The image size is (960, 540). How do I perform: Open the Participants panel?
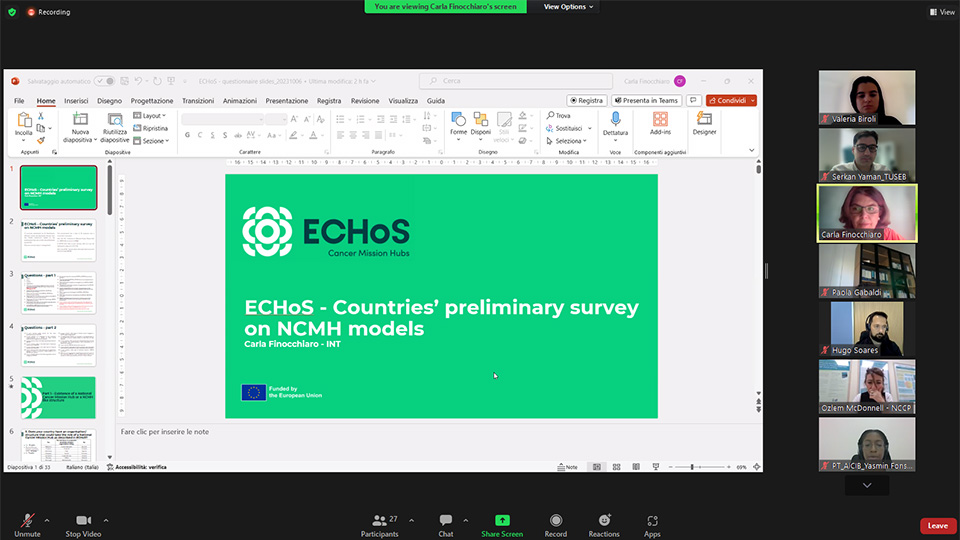380,521
